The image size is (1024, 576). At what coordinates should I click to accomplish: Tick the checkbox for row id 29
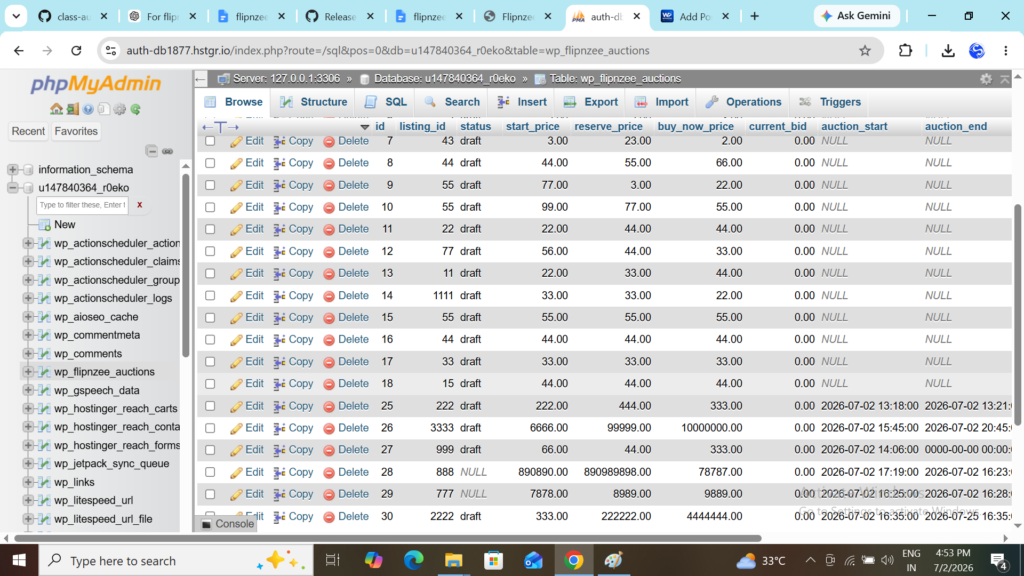point(210,494)
